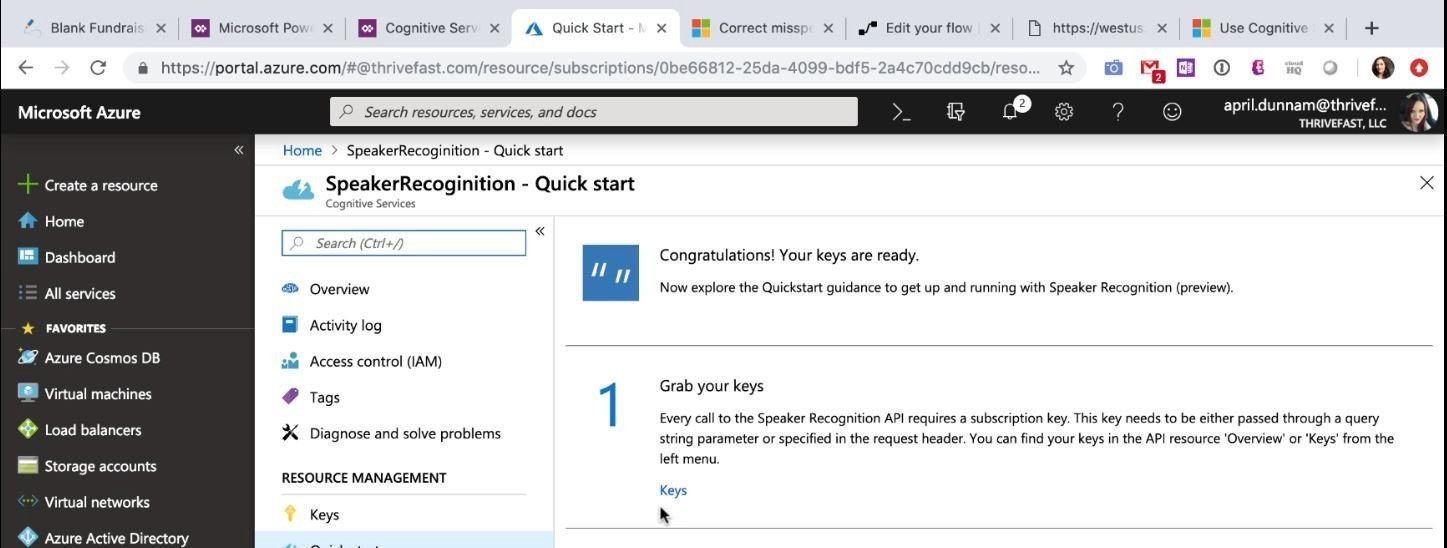Image resolution: width=1447 pixels, height=548 pixels.
Task: Switch to Microsoft Pow browser tab
Action: 262,28
